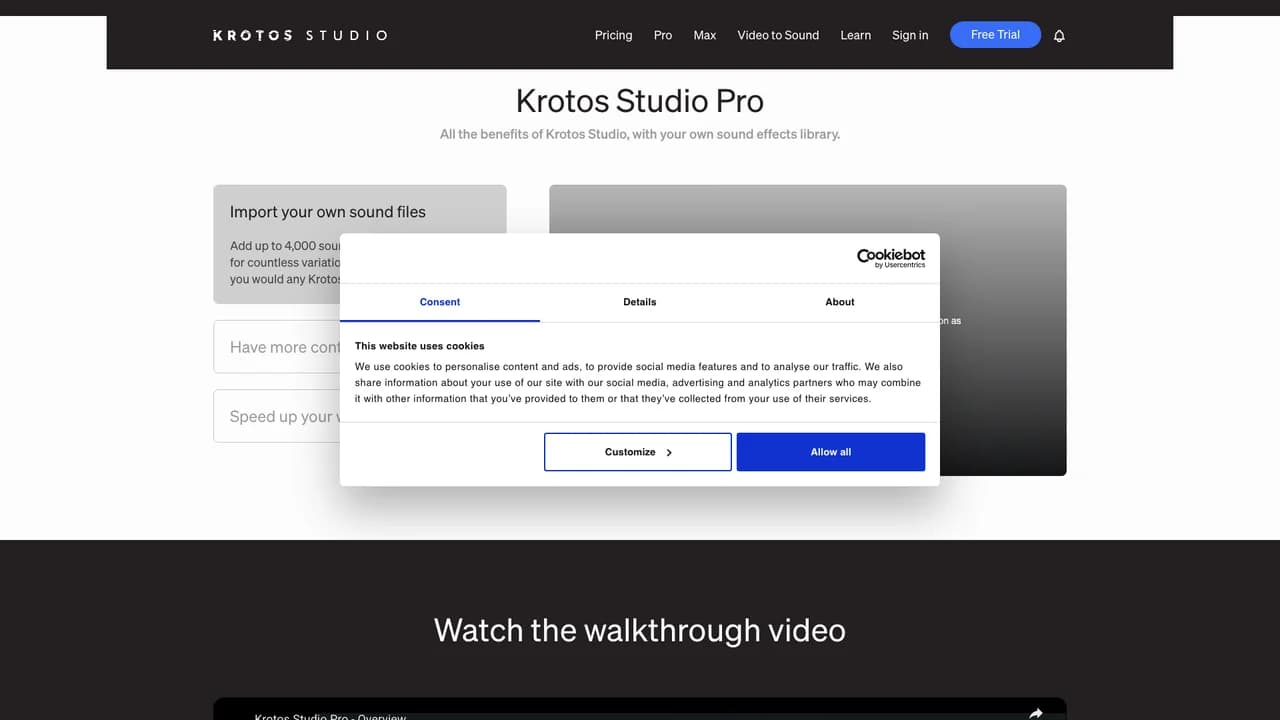Image resolution: width=1280 pixels, height=720 pixels.
Task: Click the walkthrough video title text
Action: tap(330, 716)
